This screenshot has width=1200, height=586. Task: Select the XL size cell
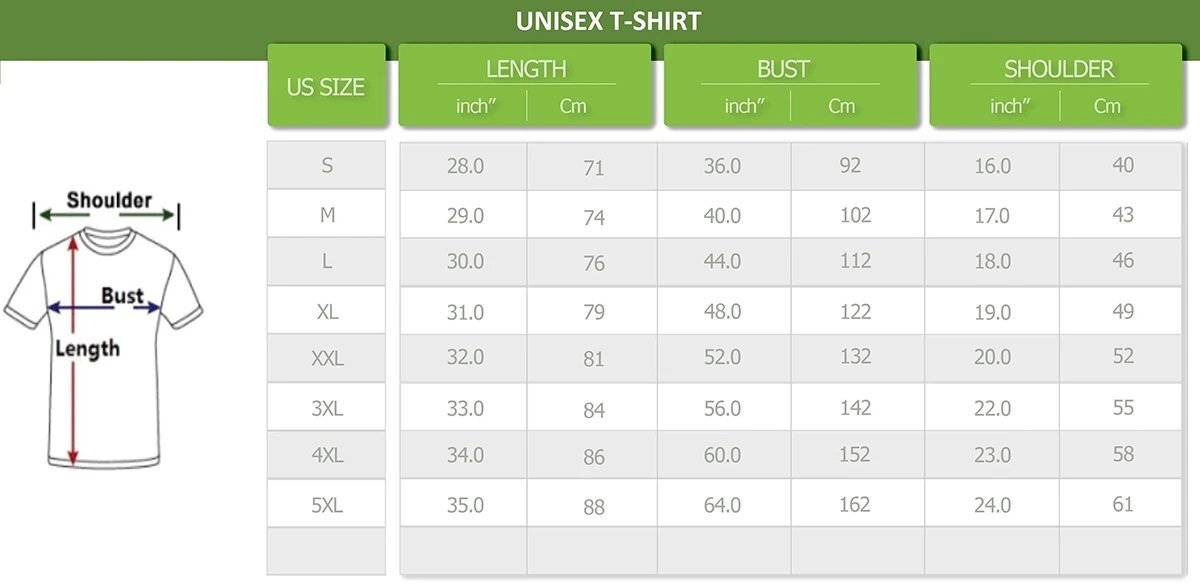[327, 312]
